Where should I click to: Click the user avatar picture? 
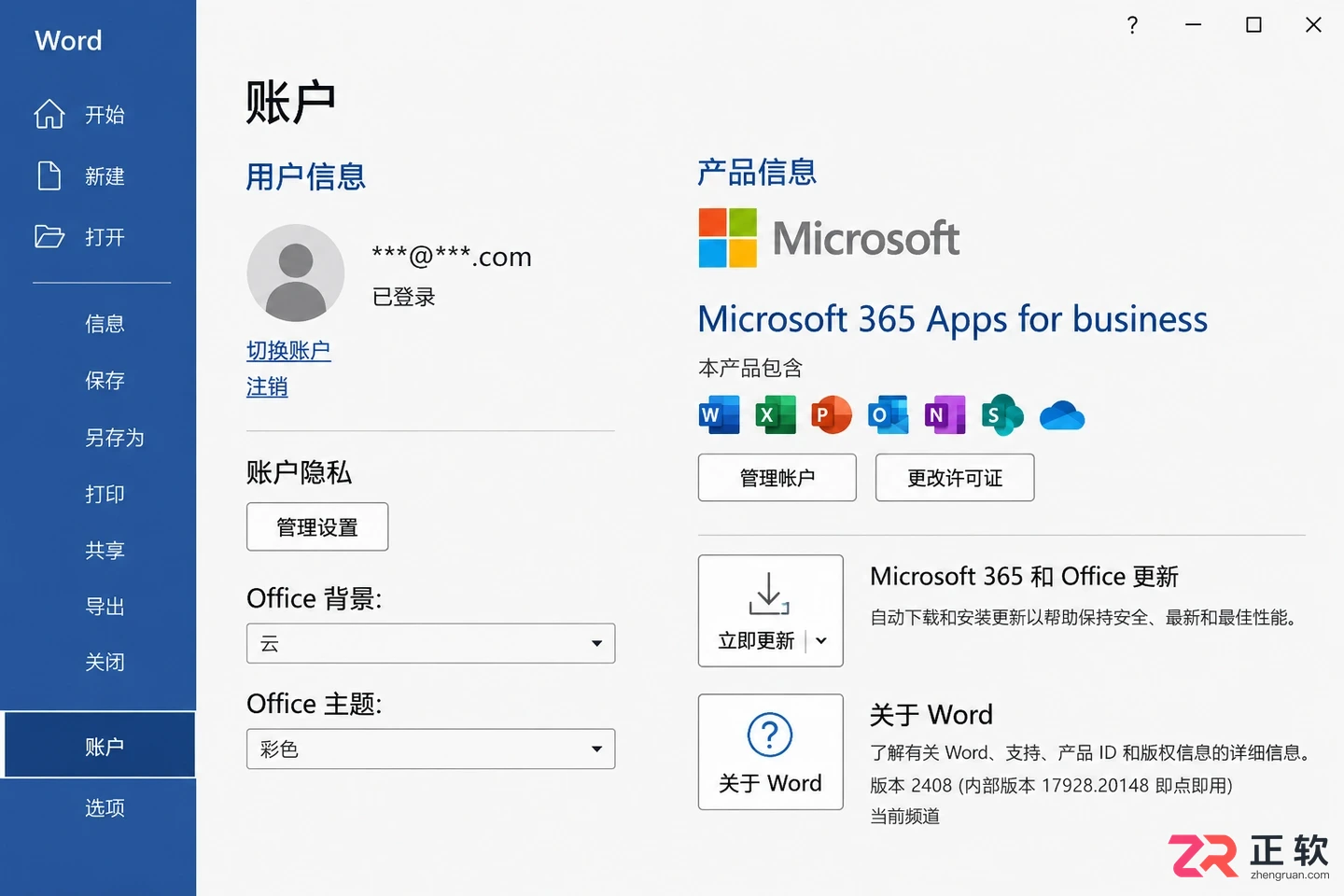[296, 273]
